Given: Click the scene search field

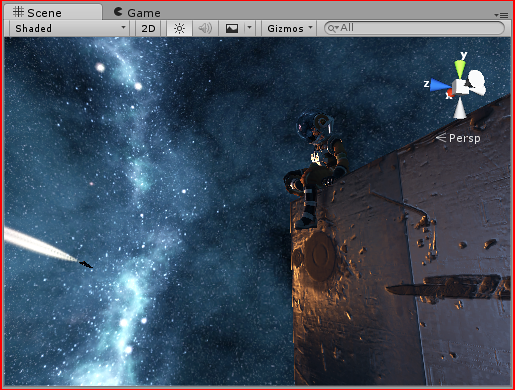Looking at the screenshot, I should [414, 28].
